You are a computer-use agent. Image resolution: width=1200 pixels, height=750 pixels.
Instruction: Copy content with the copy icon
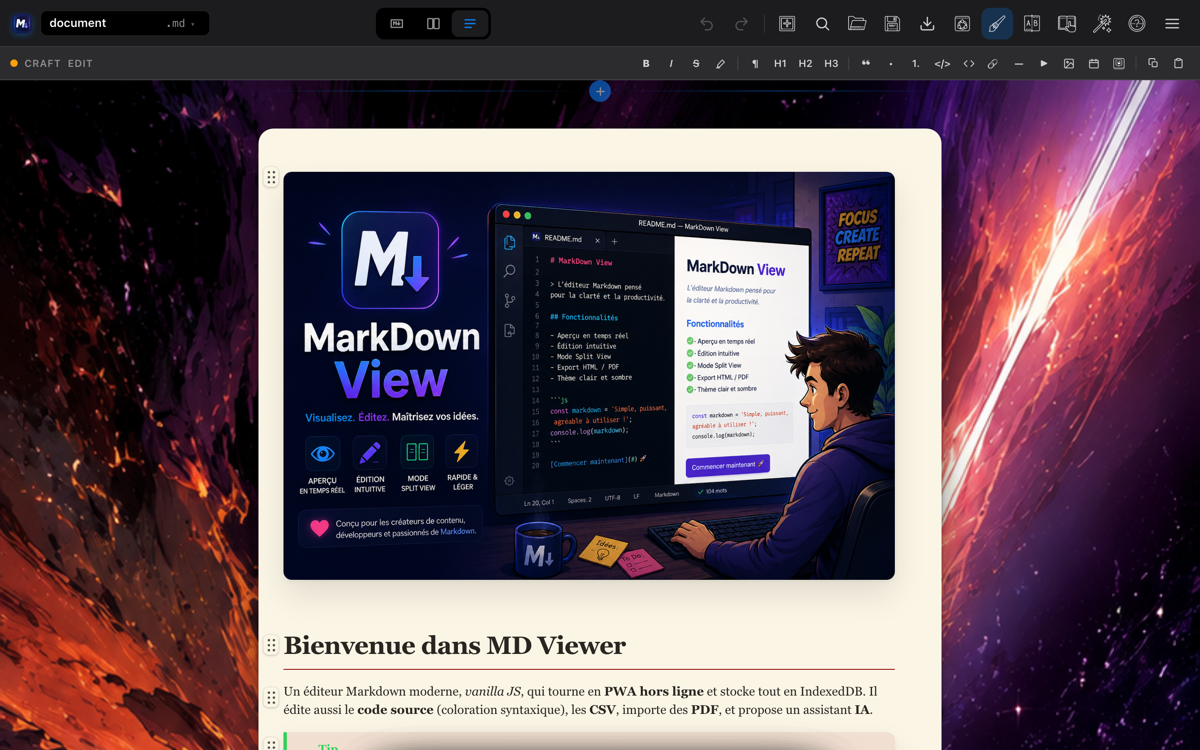click(x=1153, y=63)
